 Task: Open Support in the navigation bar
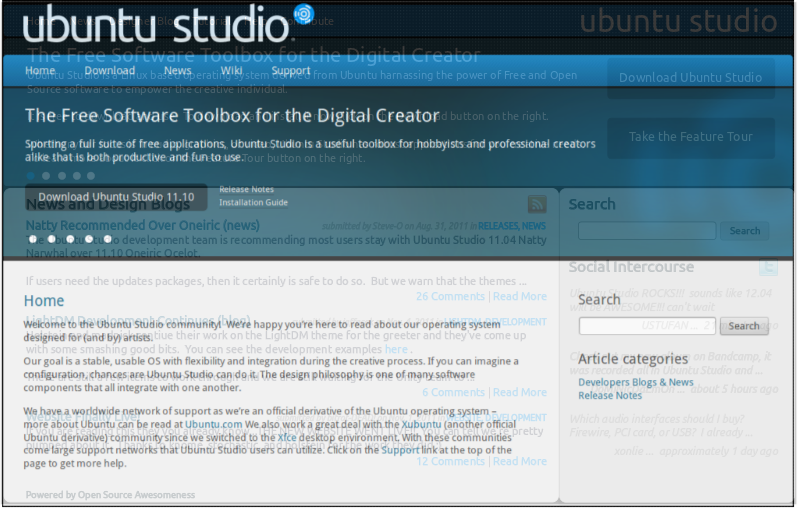tap(291, 70)
